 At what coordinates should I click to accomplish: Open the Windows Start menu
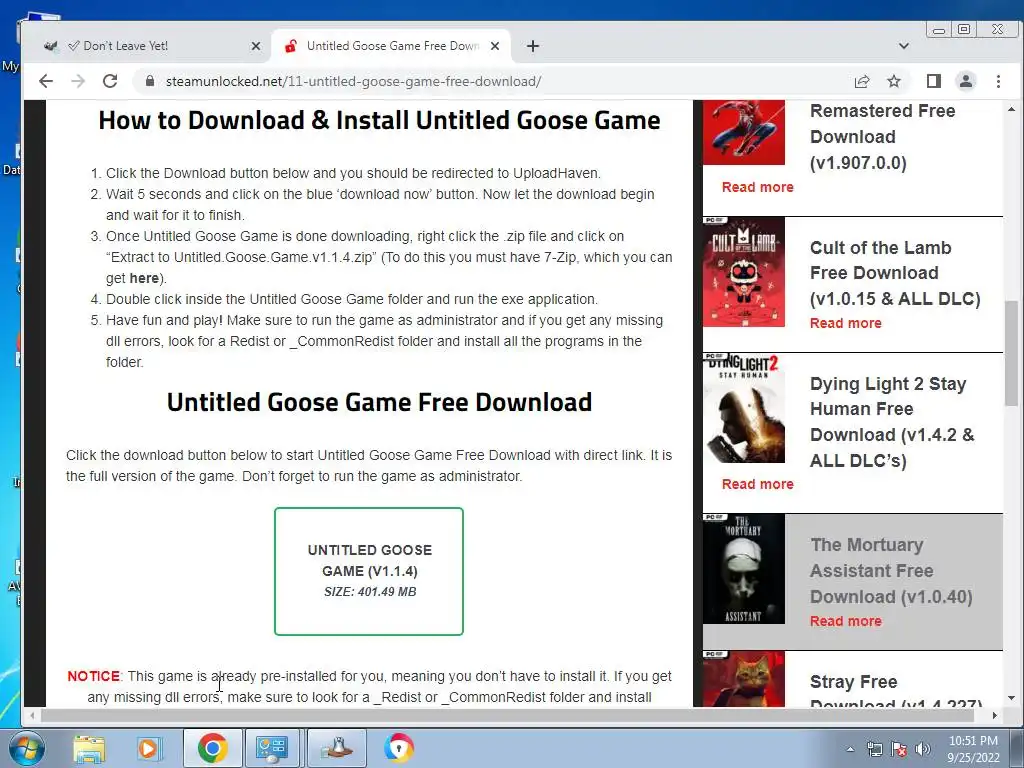click(26, 748)
